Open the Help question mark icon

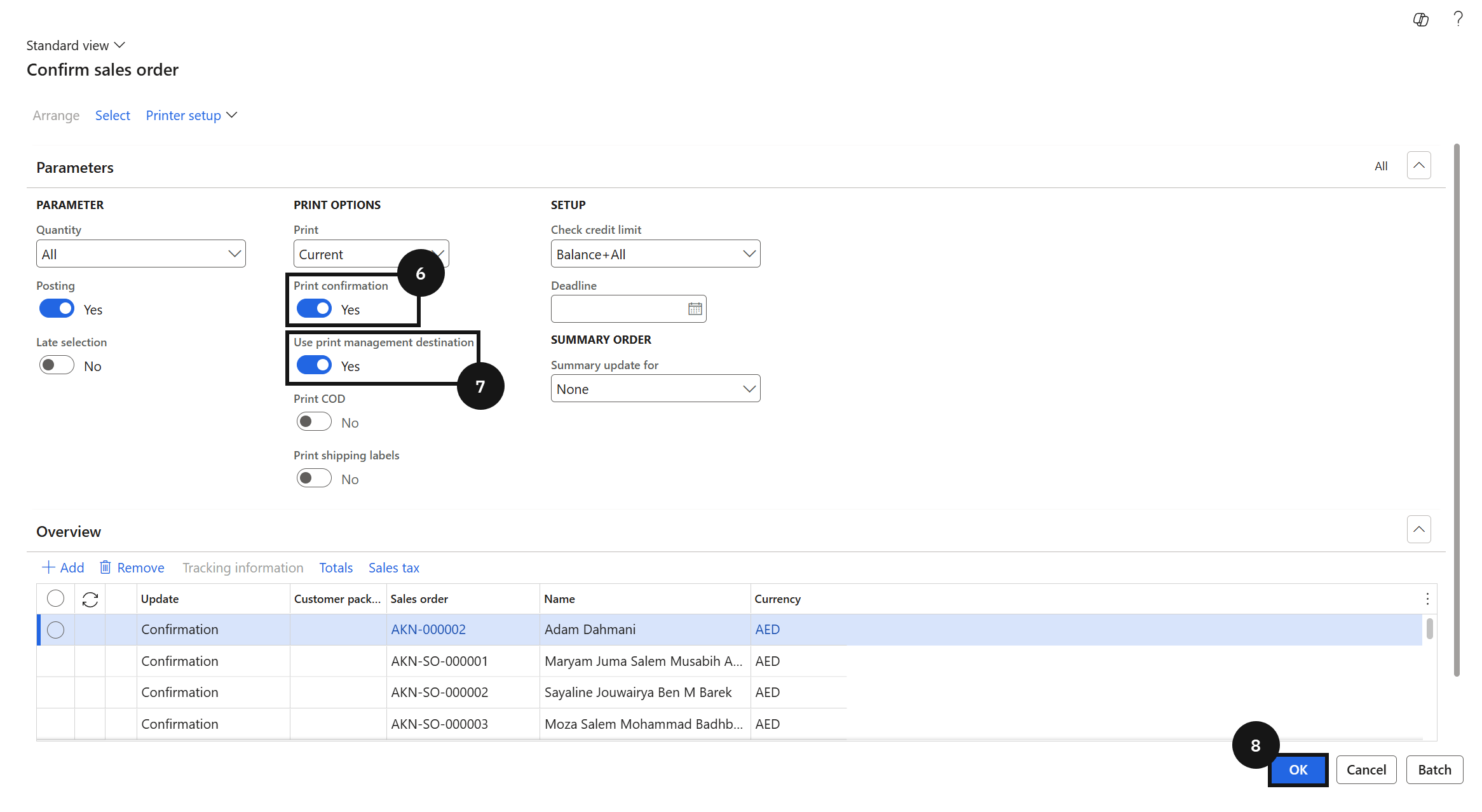coord(1458,19)
